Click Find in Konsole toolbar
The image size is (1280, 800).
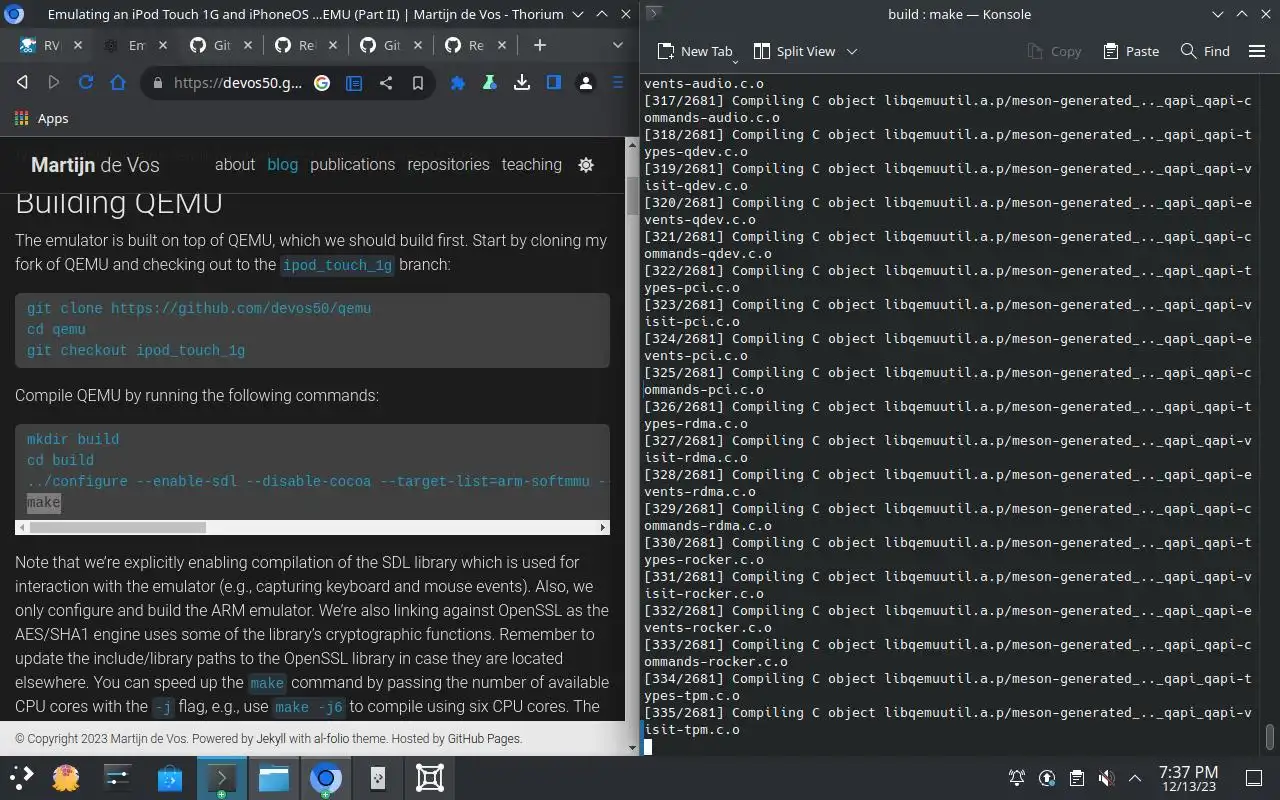(x=1205, y=51)
